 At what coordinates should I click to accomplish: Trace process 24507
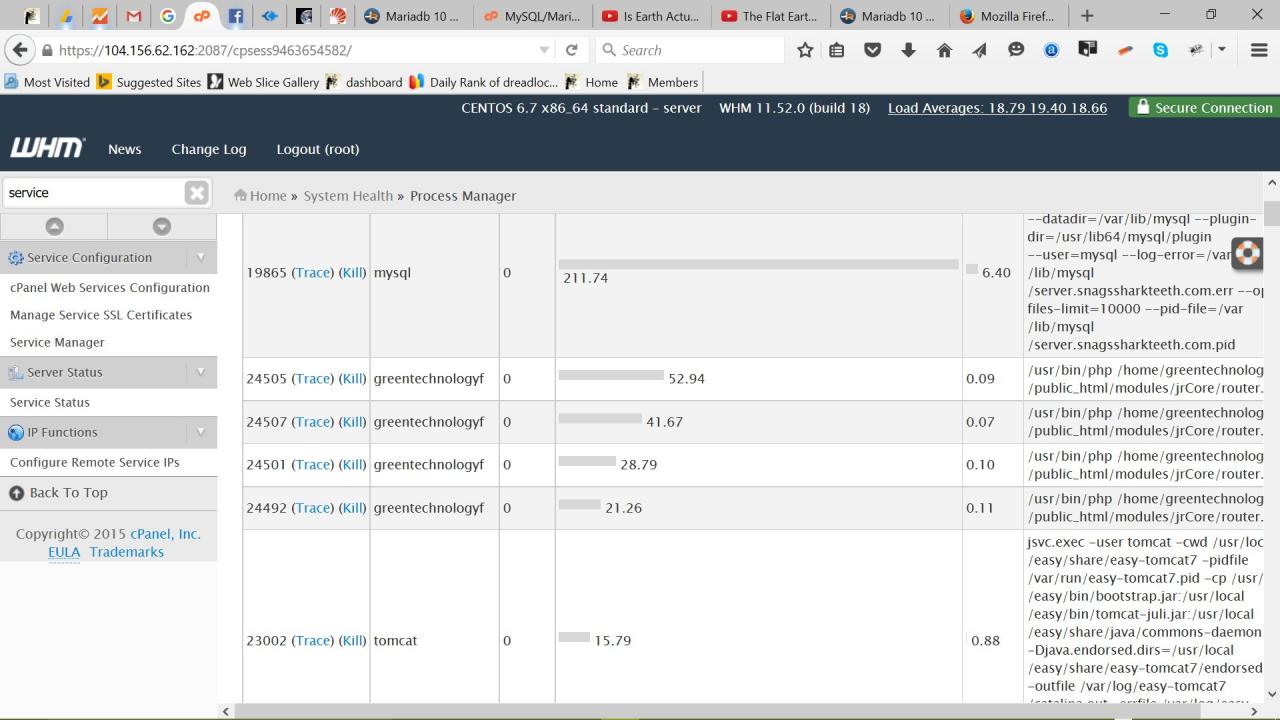coord(313,422)
